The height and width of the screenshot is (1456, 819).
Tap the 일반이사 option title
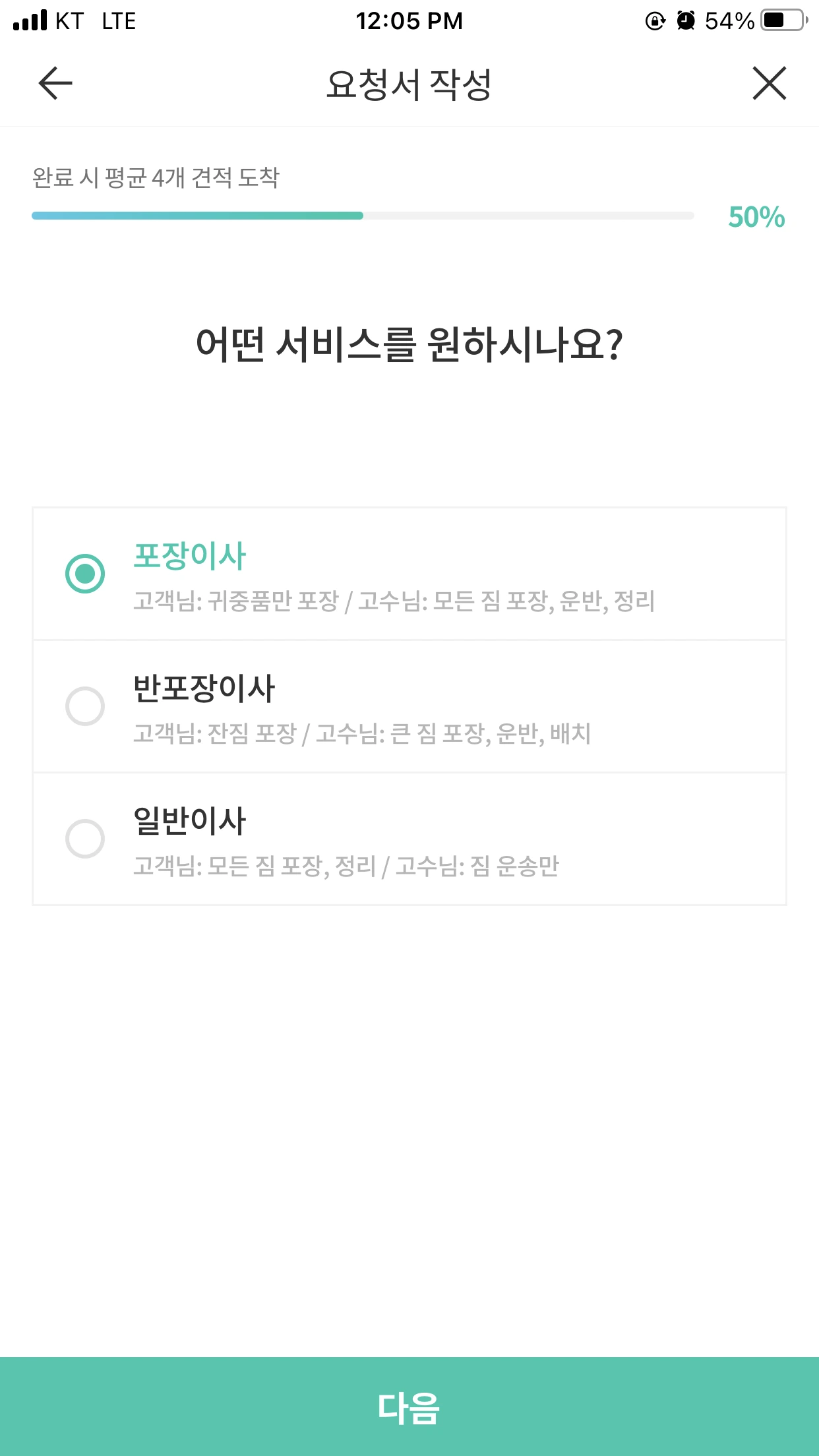click(190, 820)
